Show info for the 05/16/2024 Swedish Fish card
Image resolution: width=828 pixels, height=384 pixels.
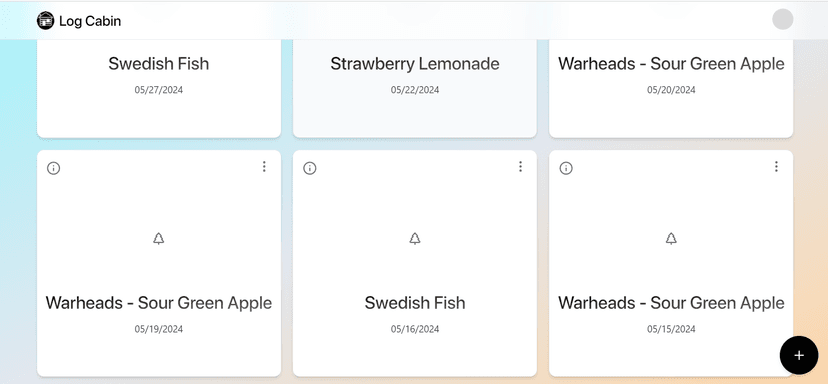point(309,168)
